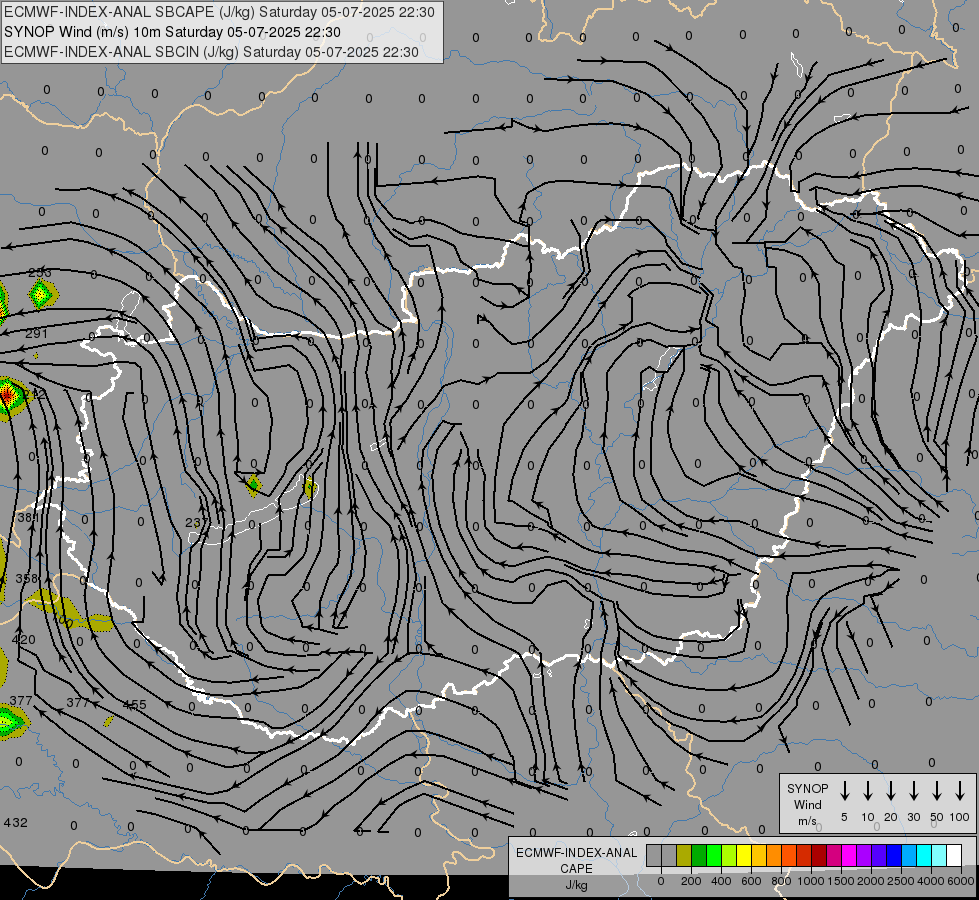Click the bright magenta legend swatch
This screenshot has height=900, width=979.
[850, 855]
